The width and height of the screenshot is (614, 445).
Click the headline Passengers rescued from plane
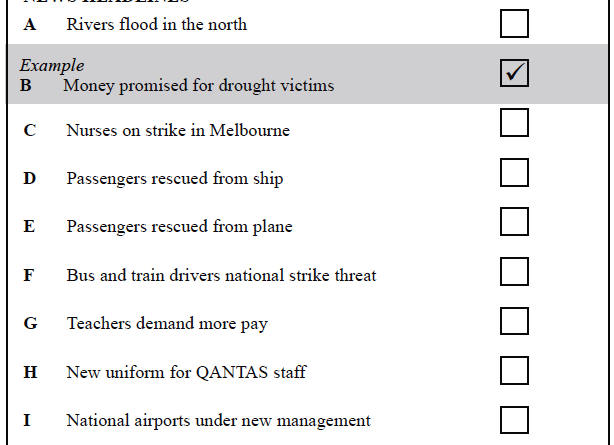tap(179, 227)
